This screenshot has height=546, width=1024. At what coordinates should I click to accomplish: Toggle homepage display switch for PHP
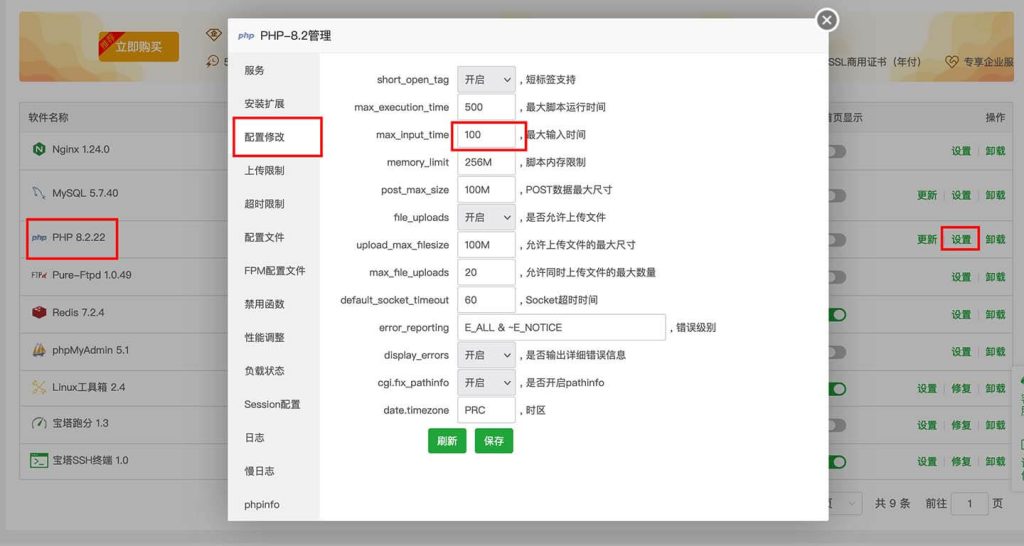click(837, 240)
